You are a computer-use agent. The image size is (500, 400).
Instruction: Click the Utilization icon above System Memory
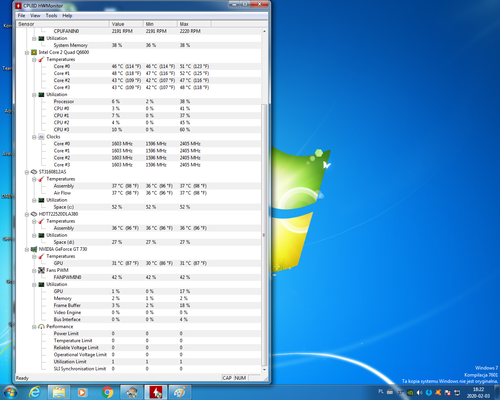coord(41,38)
